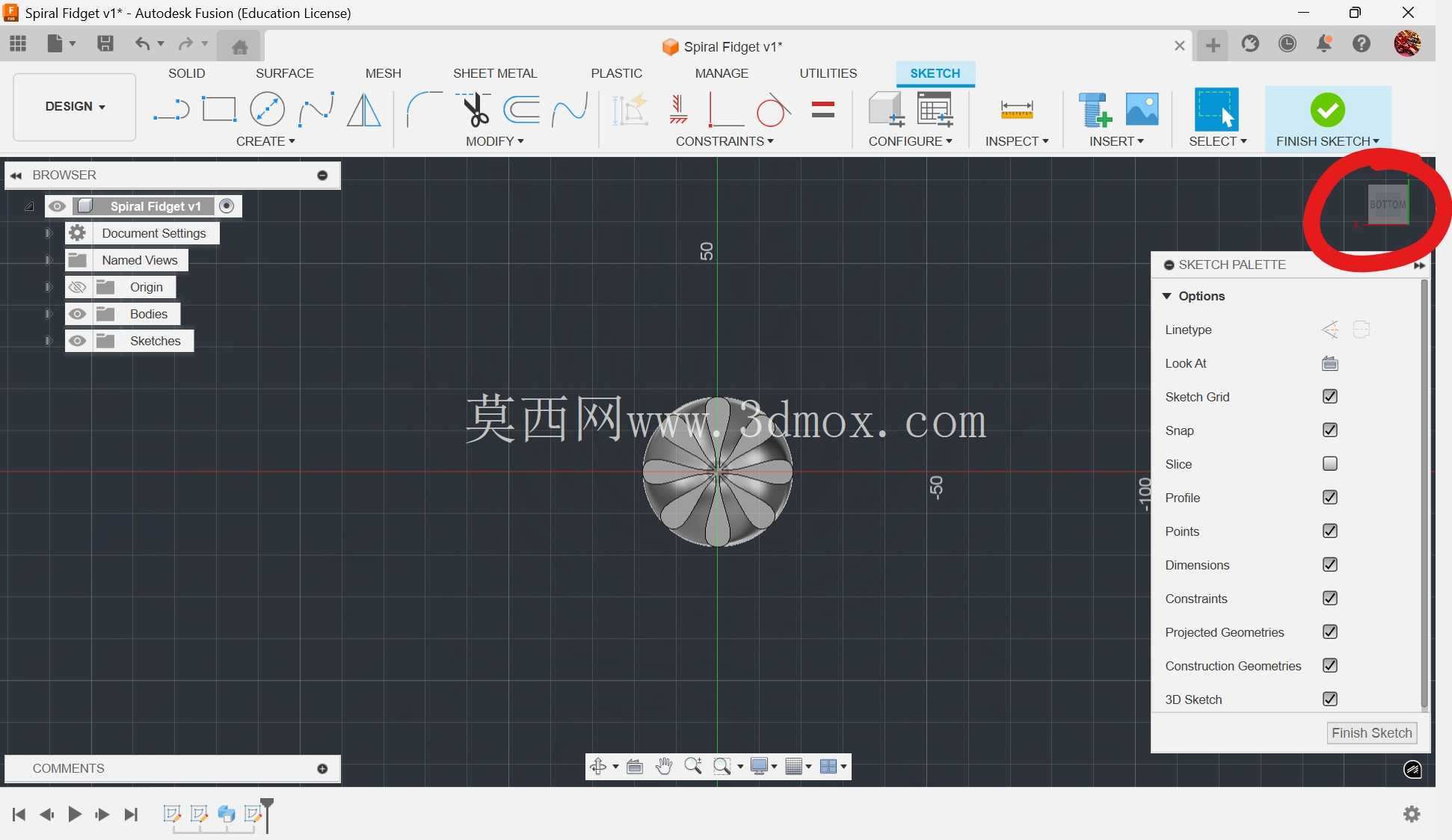The width and height of the screenshot is (1452, 840).
Task: Open the CREATE dropdown menu
Action: 265,141
